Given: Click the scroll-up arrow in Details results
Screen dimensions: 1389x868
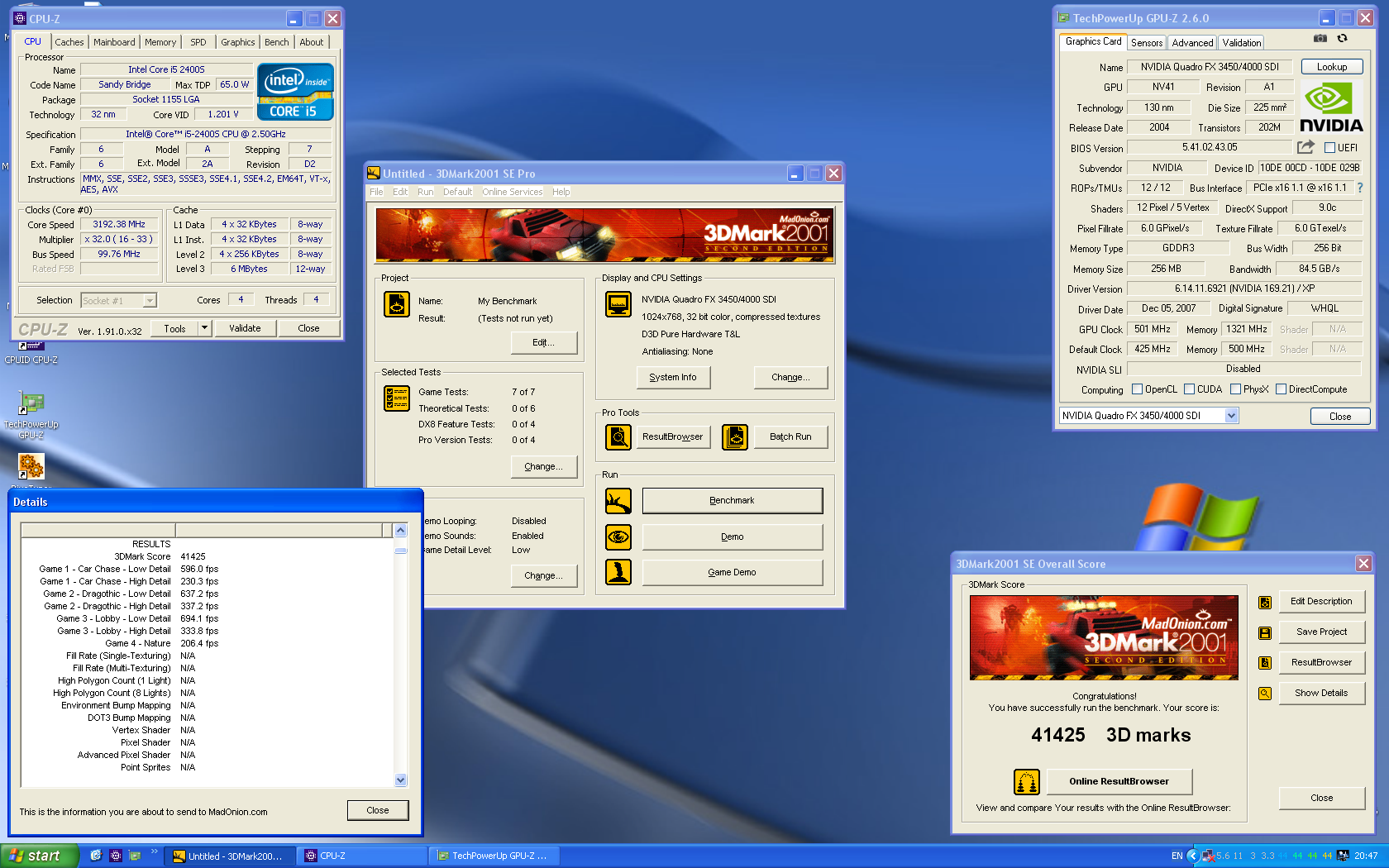Looking at the screenshot, I should click(401, 531).
